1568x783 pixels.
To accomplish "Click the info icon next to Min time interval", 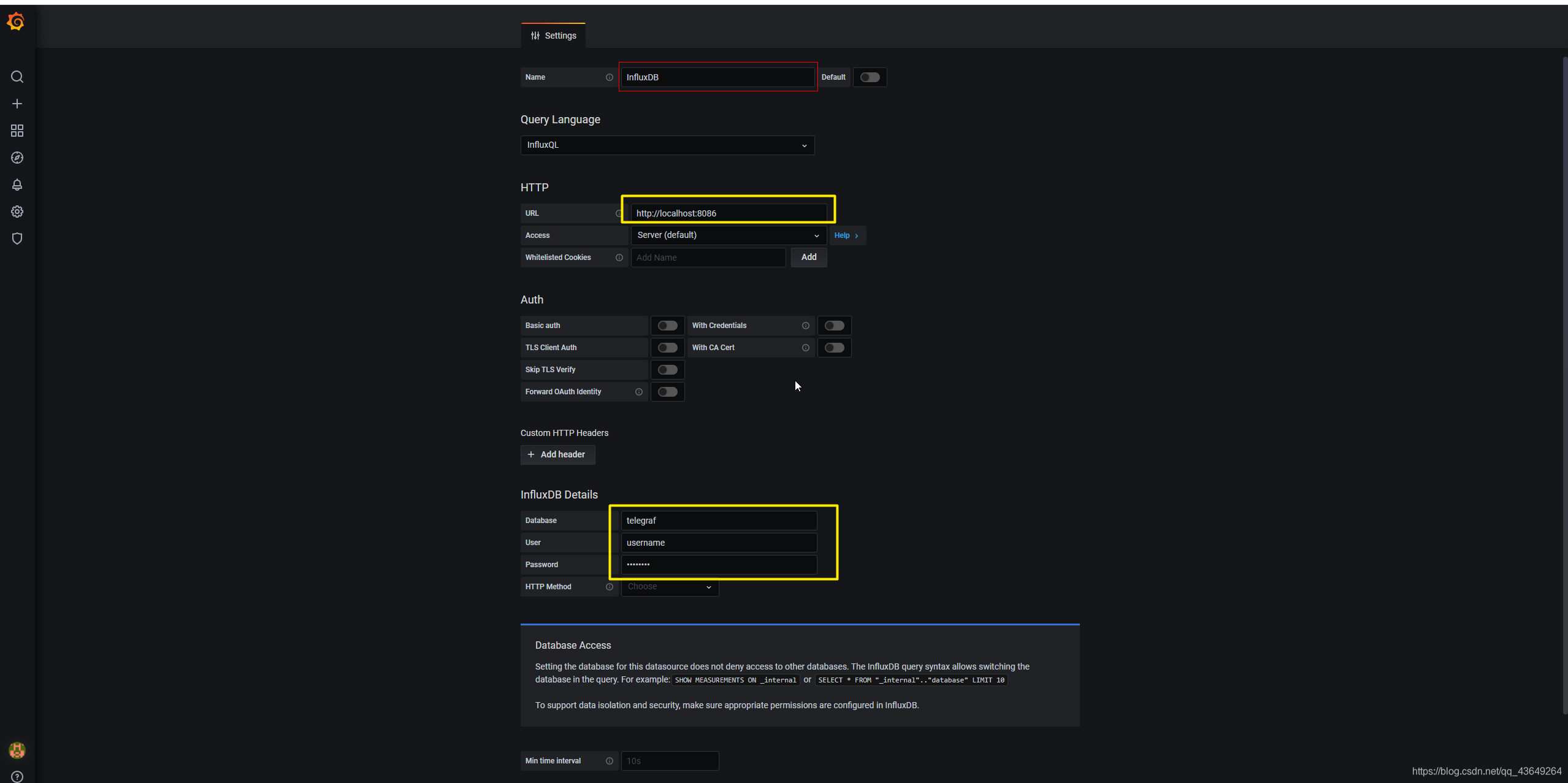I will coord(610,761).
